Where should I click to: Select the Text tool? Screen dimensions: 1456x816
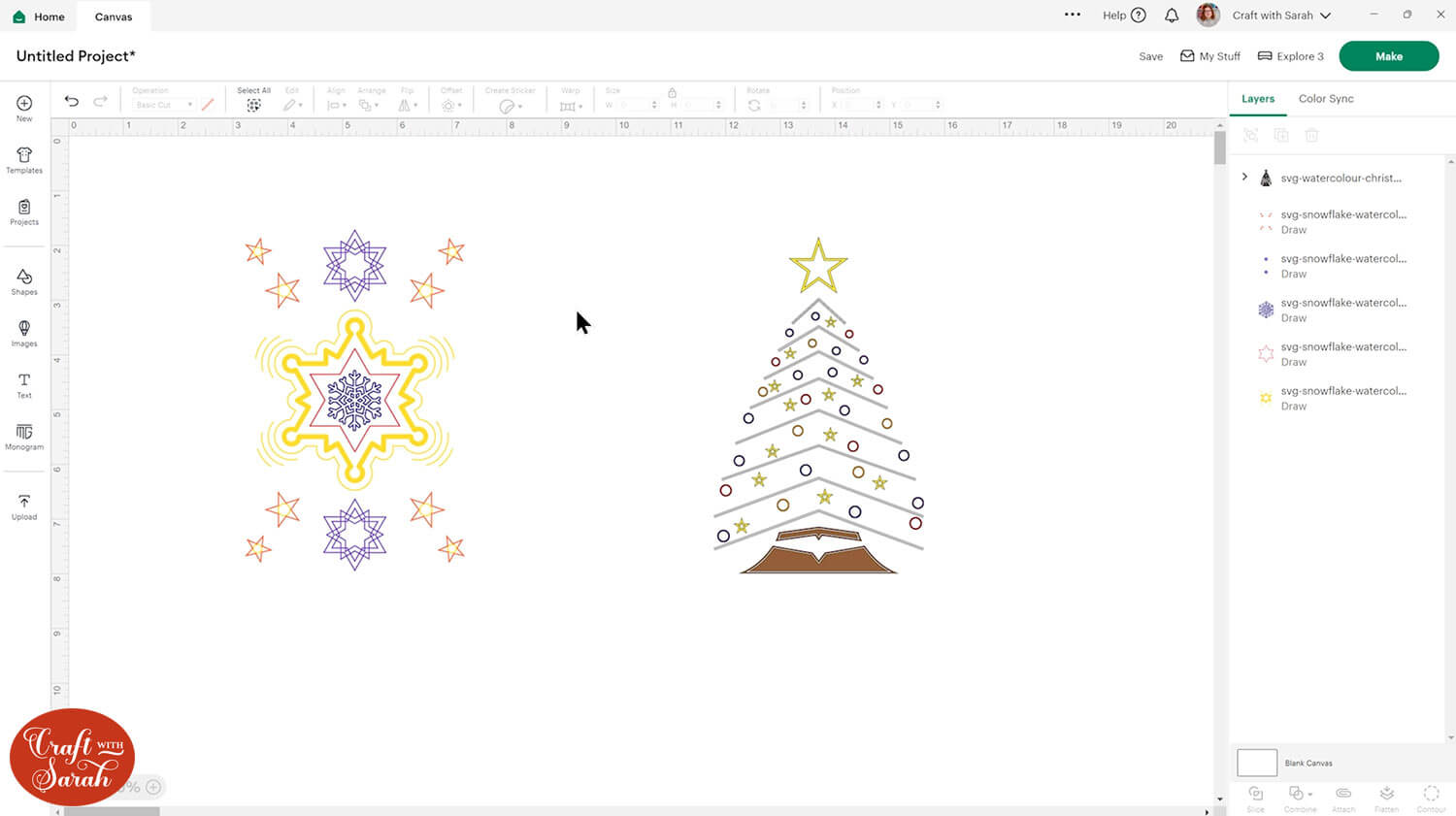pyautogui.click(x=24, y=385)
